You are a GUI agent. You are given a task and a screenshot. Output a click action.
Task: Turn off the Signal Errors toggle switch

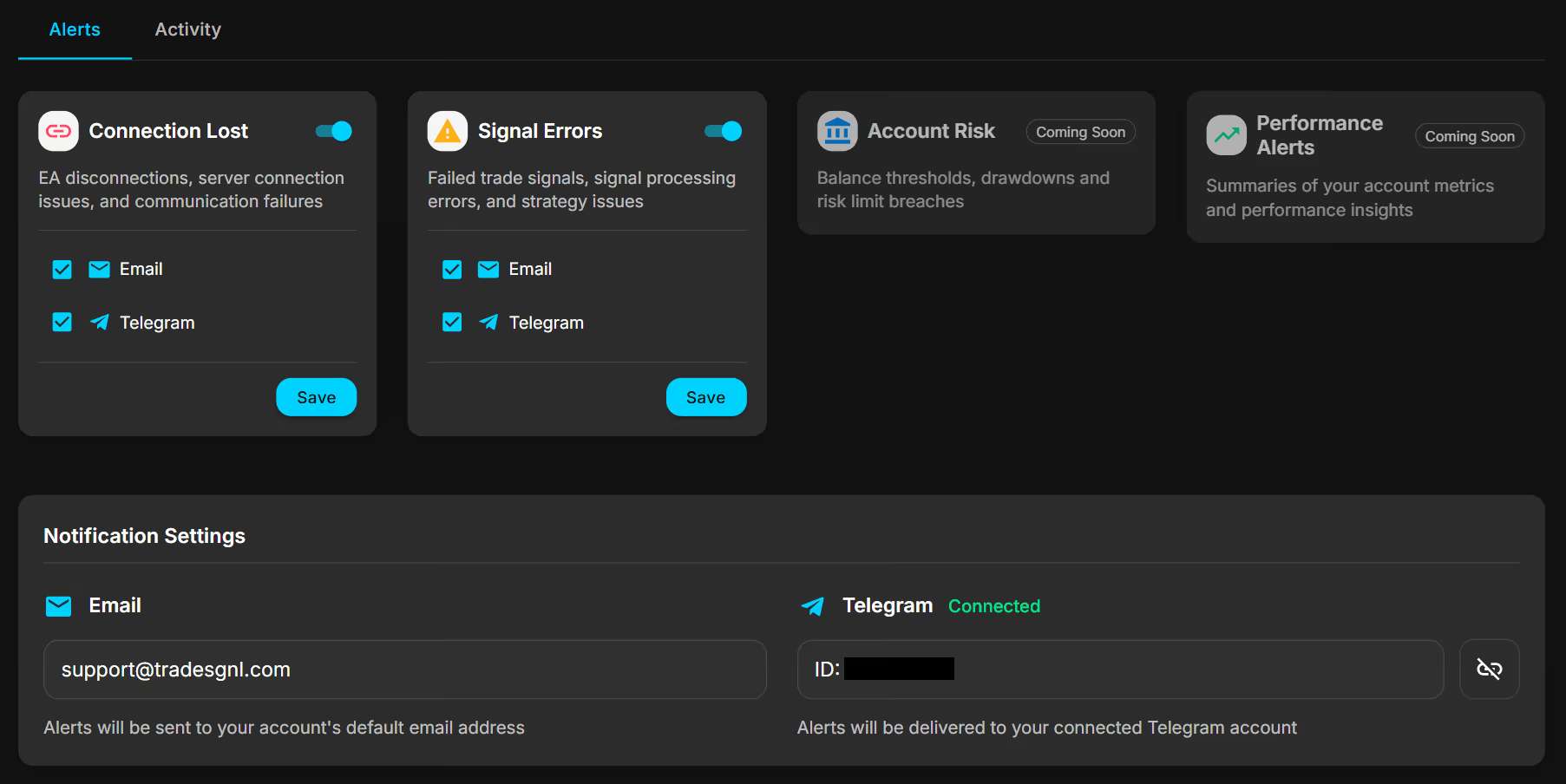coord(724,131)
